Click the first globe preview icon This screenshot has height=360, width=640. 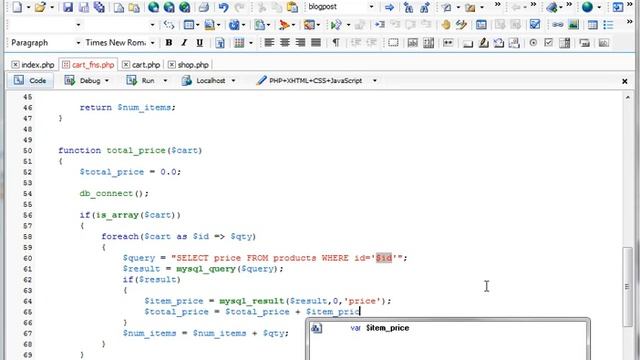(153, 7)
